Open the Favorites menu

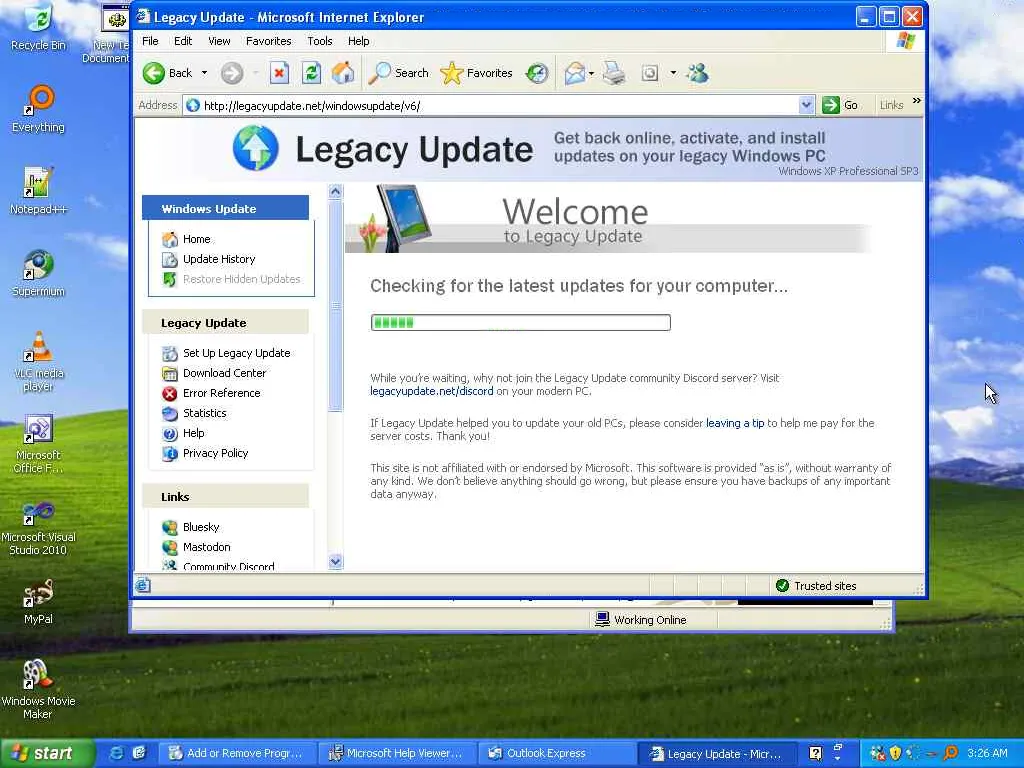tap(268, 41)
